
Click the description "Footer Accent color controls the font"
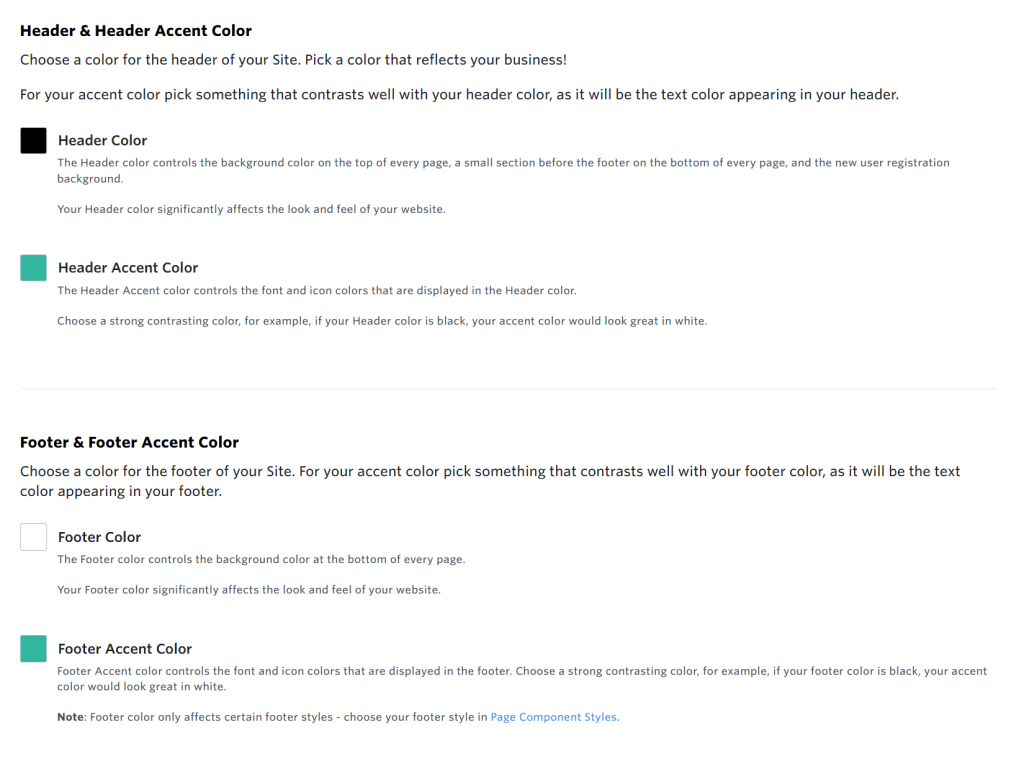click(521, 671)
